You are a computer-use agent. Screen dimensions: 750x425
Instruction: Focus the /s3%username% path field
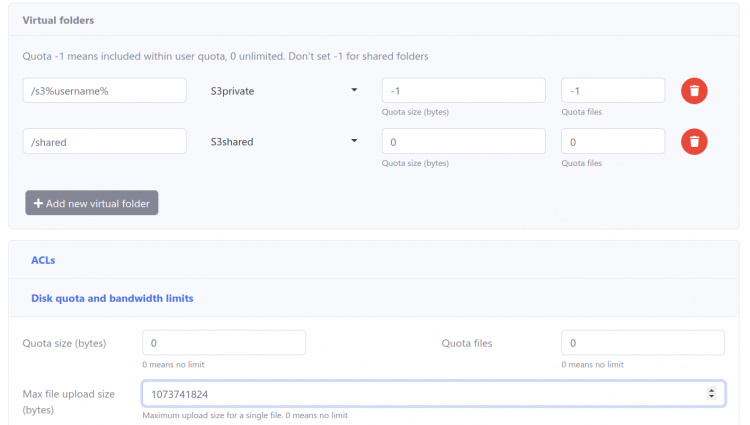pos(104,91)
